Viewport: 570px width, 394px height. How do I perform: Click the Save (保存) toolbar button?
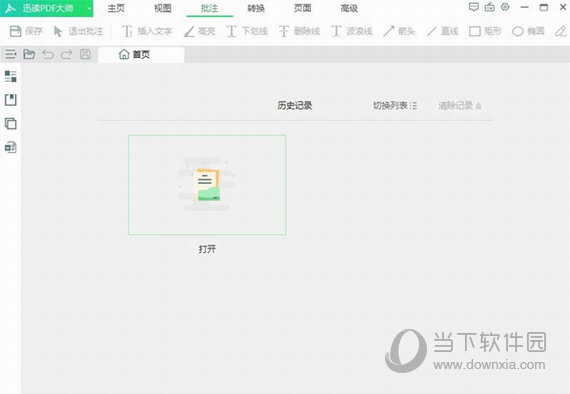click(x=25, y=32)
